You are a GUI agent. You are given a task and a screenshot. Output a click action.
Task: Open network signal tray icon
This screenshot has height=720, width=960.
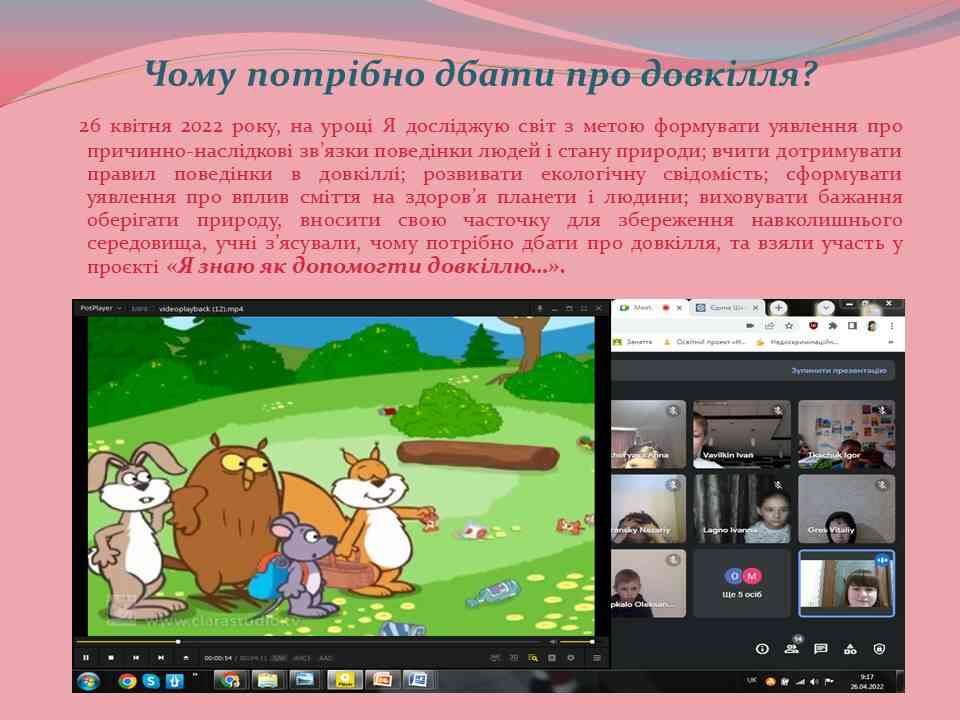click(800, 682)
